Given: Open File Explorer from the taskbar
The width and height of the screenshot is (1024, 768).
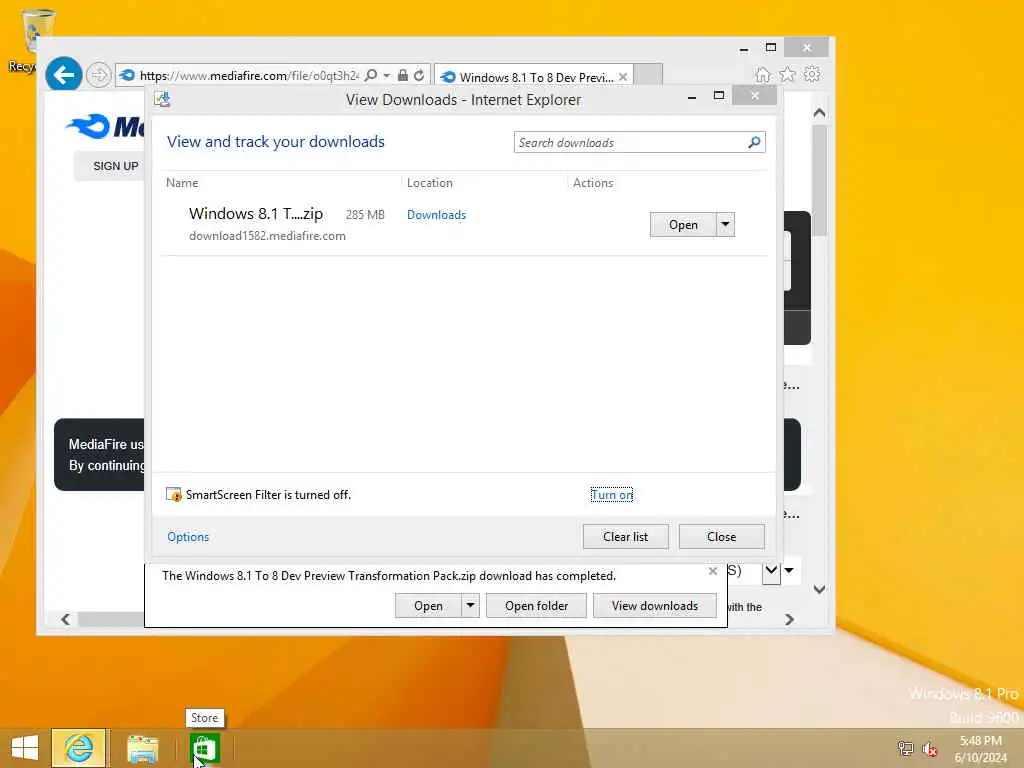Looking at the screenshot, I should click(143, 748).
